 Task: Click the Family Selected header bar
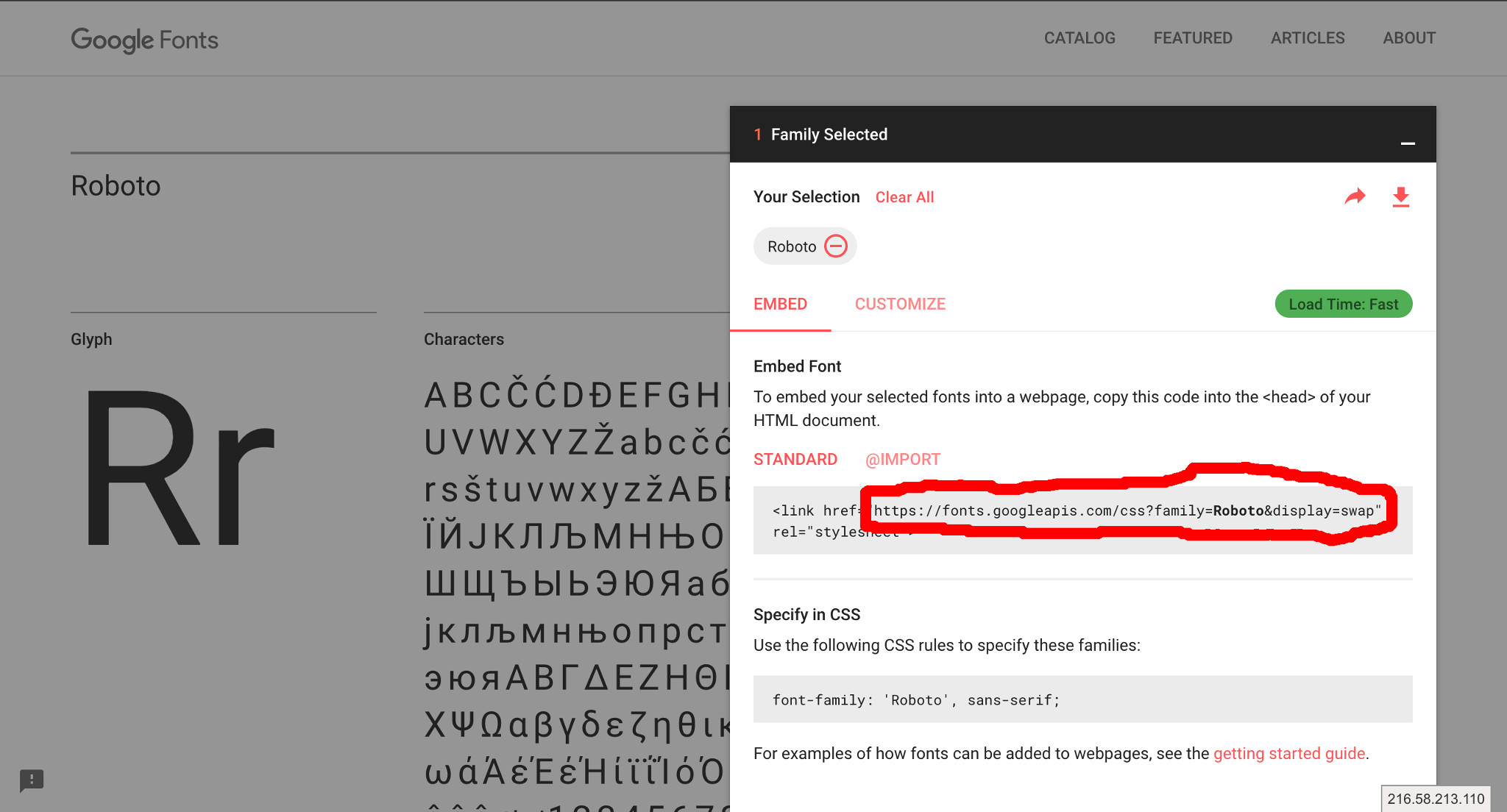point(1083,135)
